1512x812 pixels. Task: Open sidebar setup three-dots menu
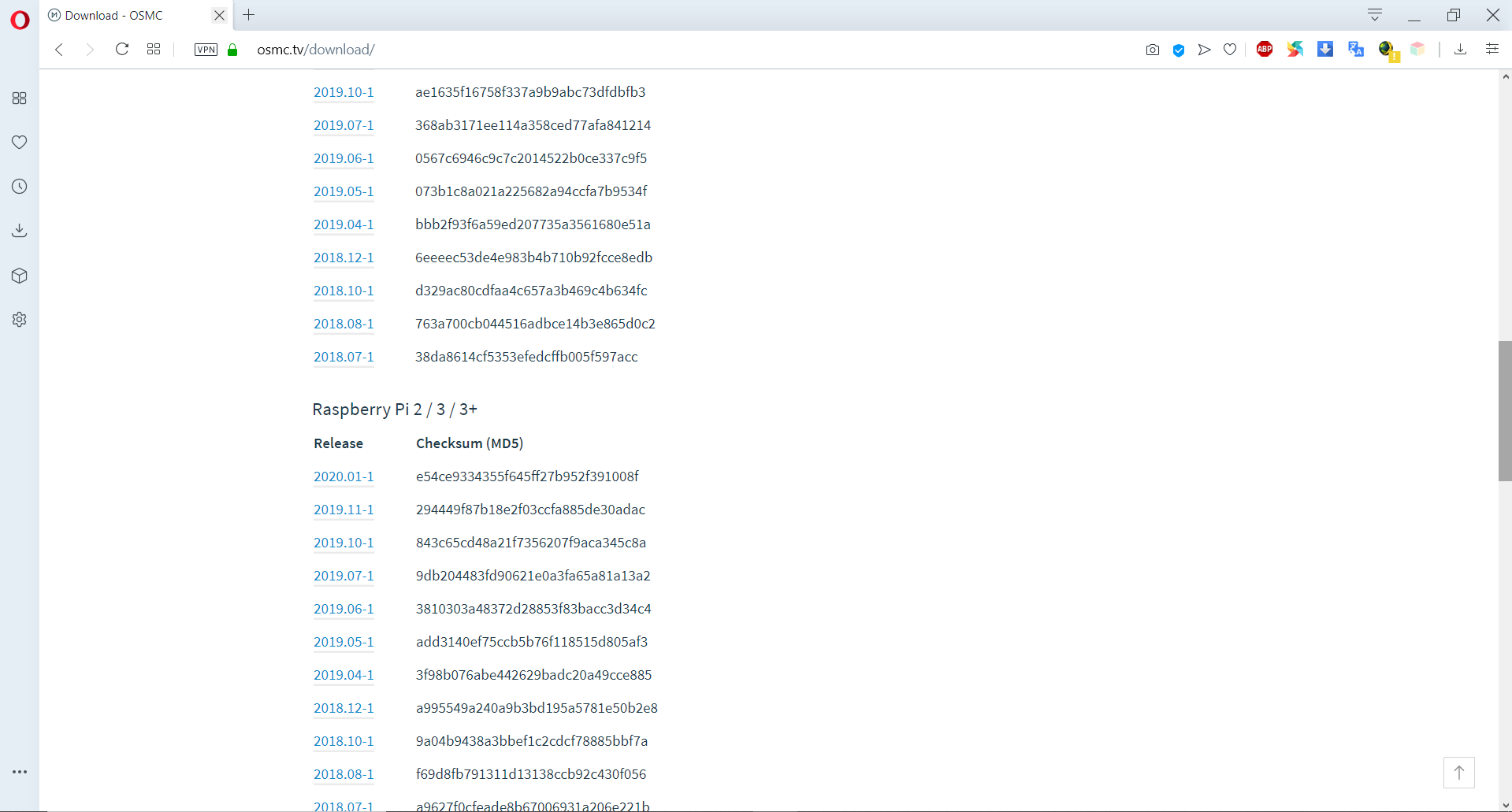(20, 772)
